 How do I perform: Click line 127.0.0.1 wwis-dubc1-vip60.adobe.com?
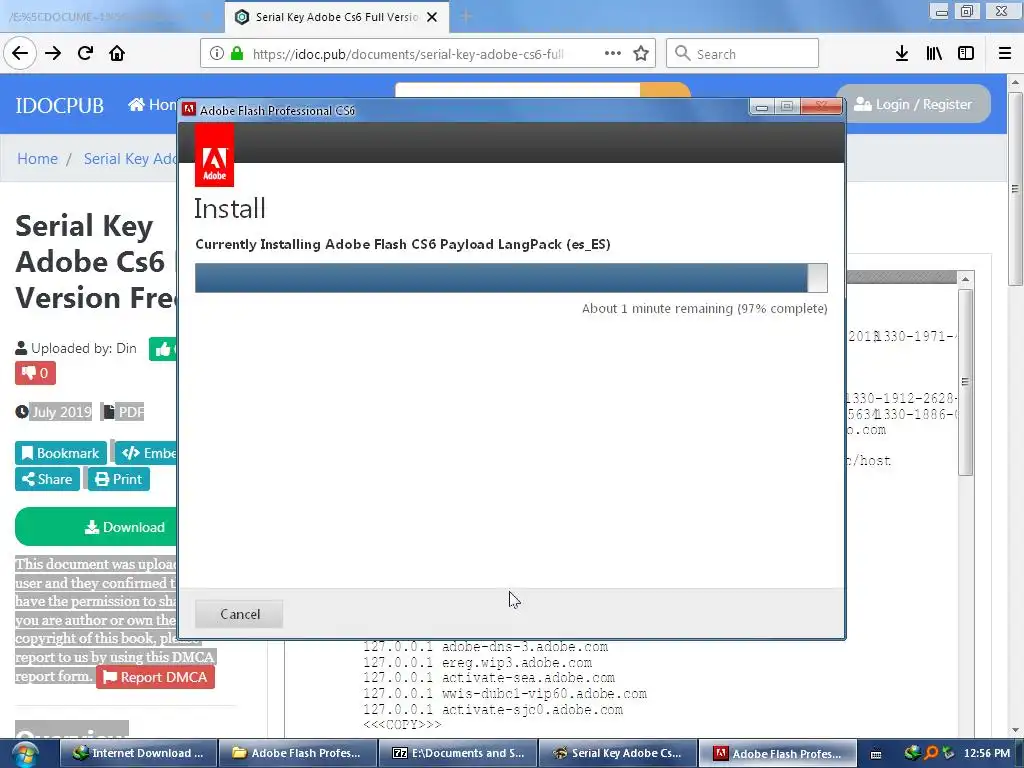pyautogui.click(x=505, y=694)
